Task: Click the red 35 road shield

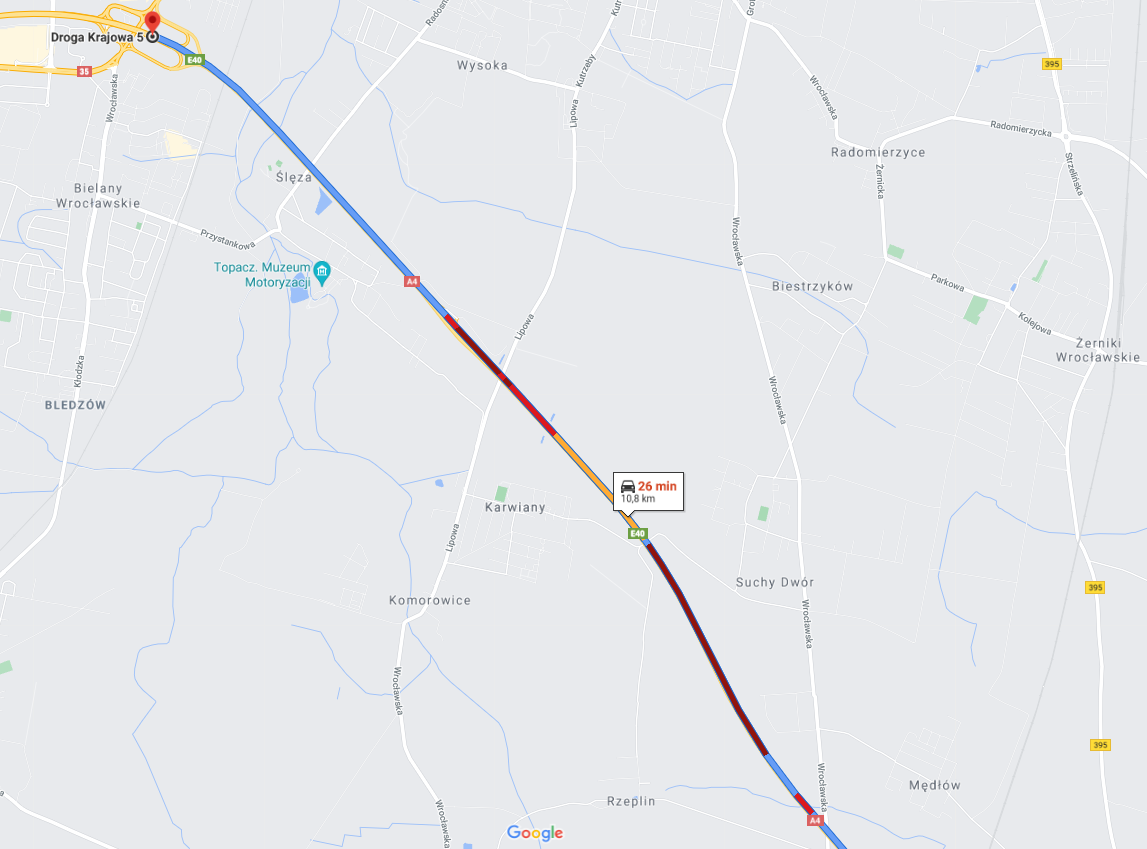Action: [x=84, y=71]
